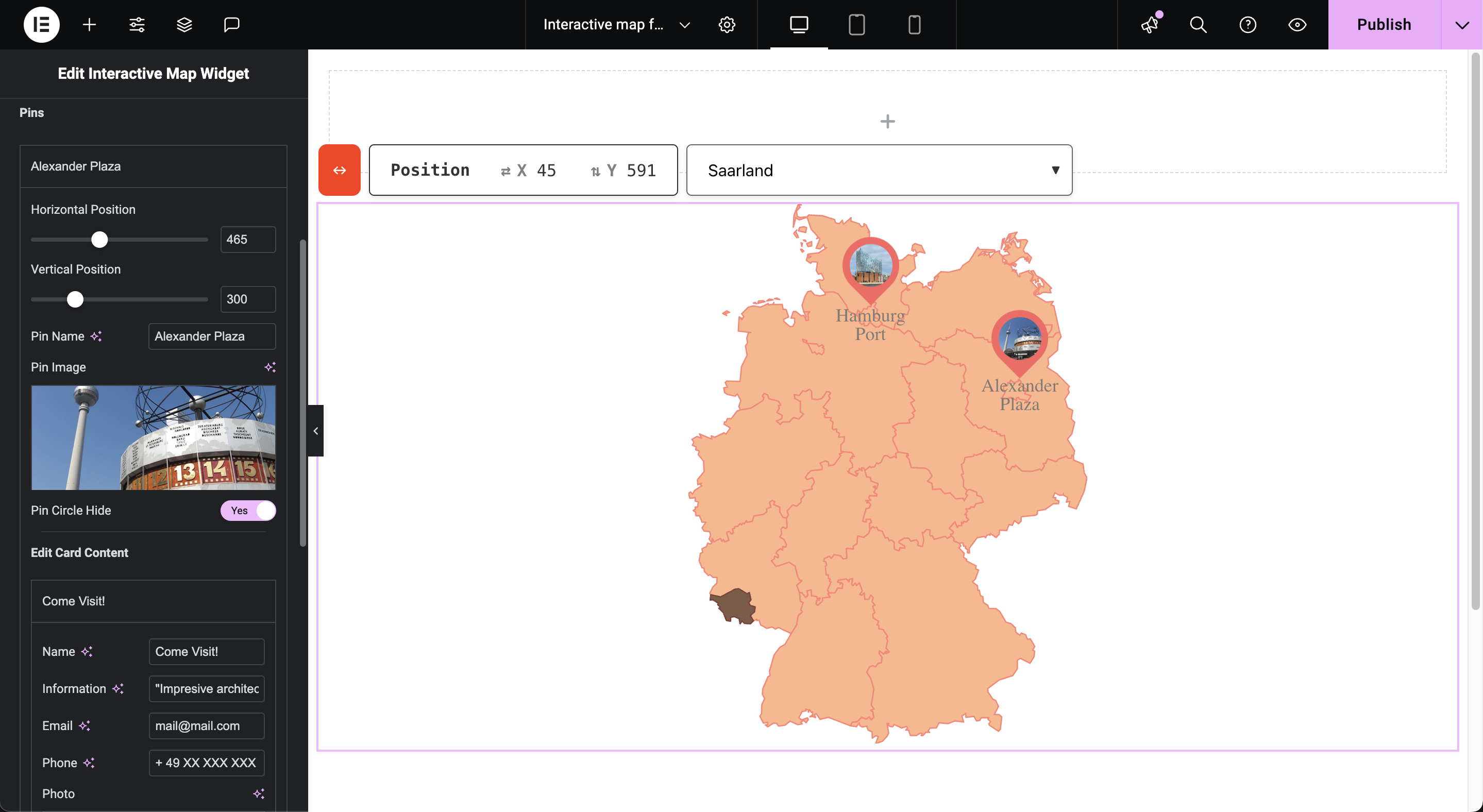This screenshot has height=812, width=1483.
Task: Click the Information input field
Action: coord(207,689)
